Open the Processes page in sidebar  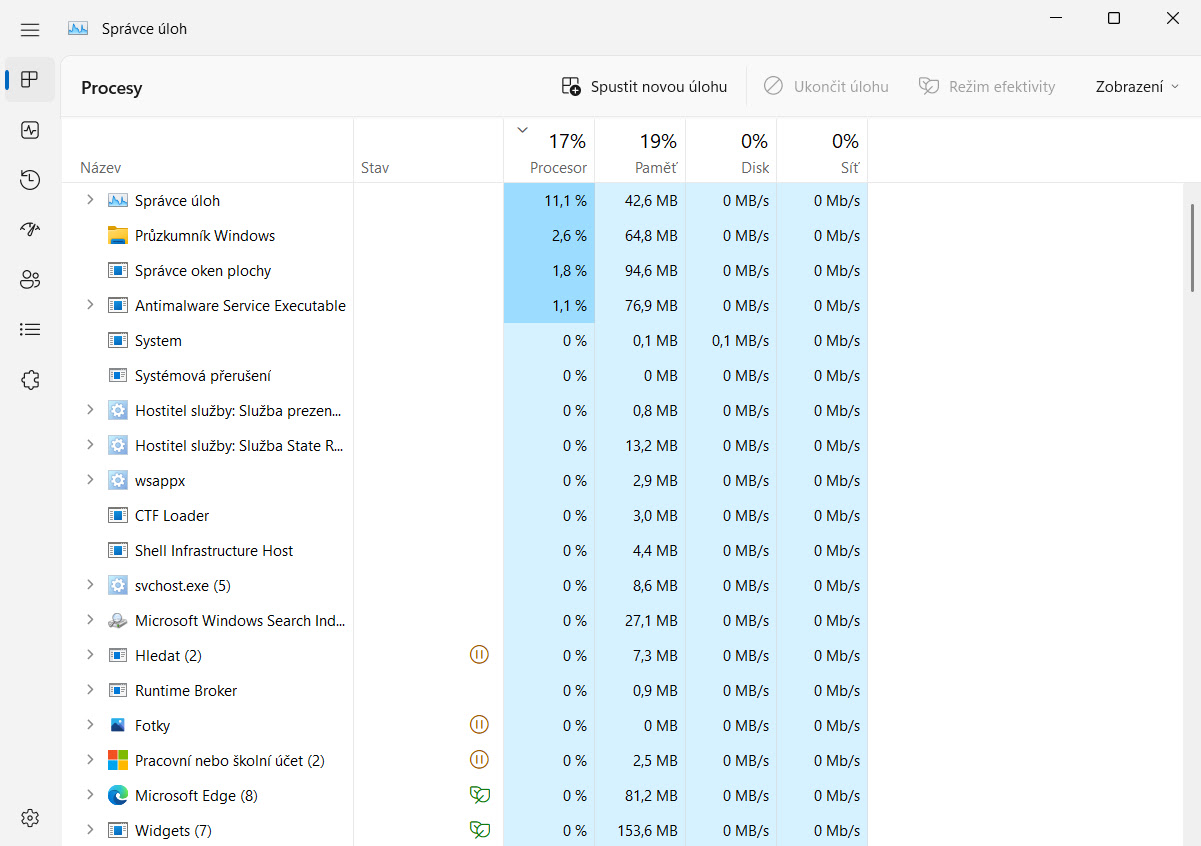click(30, 80)
